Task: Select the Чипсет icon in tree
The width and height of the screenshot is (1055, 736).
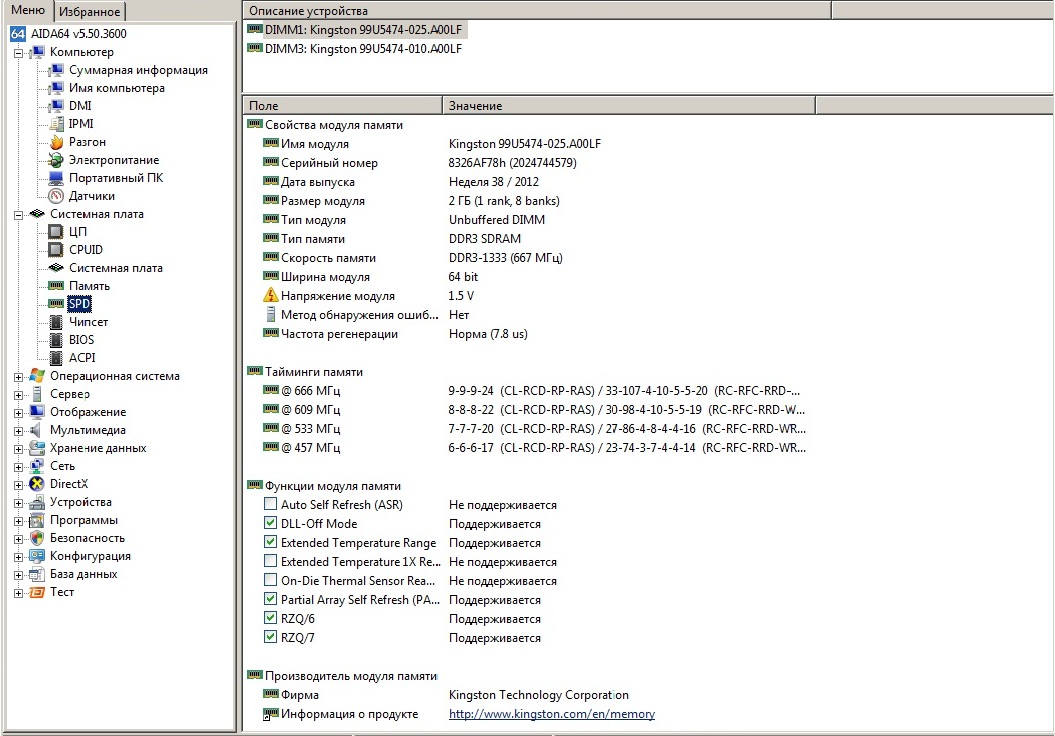Action: click(57, 322)
